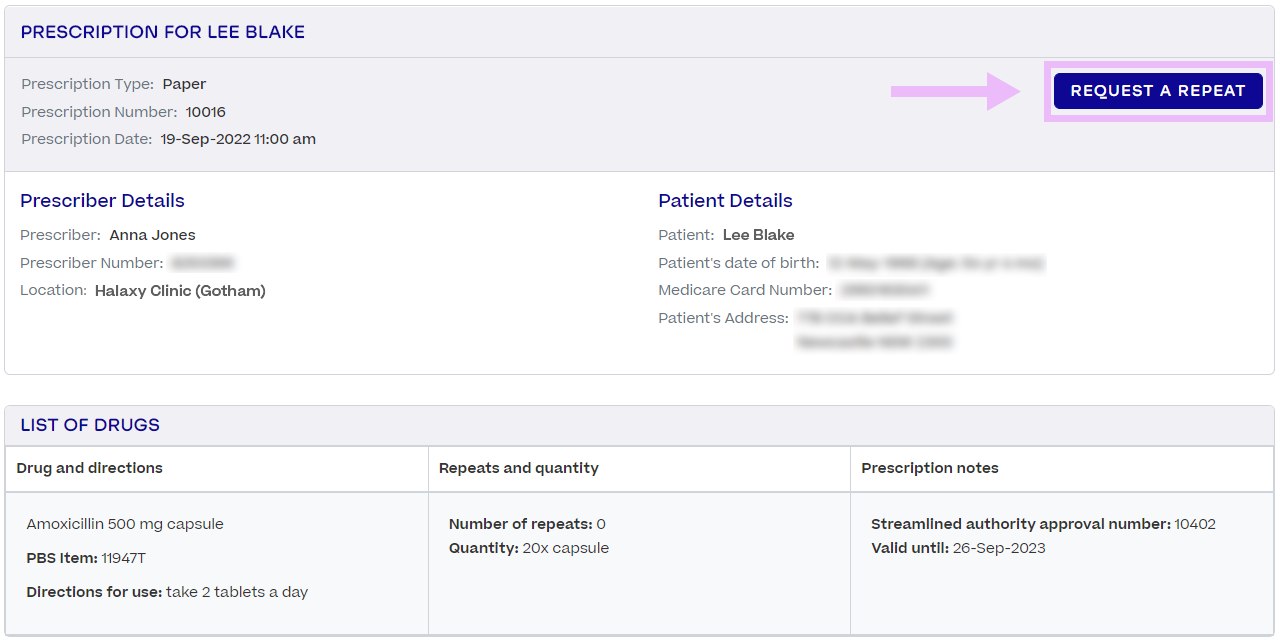Click prescriber name Anna Jones
This screenshot has width=1280, height=641.
click(x=152, y=235)
